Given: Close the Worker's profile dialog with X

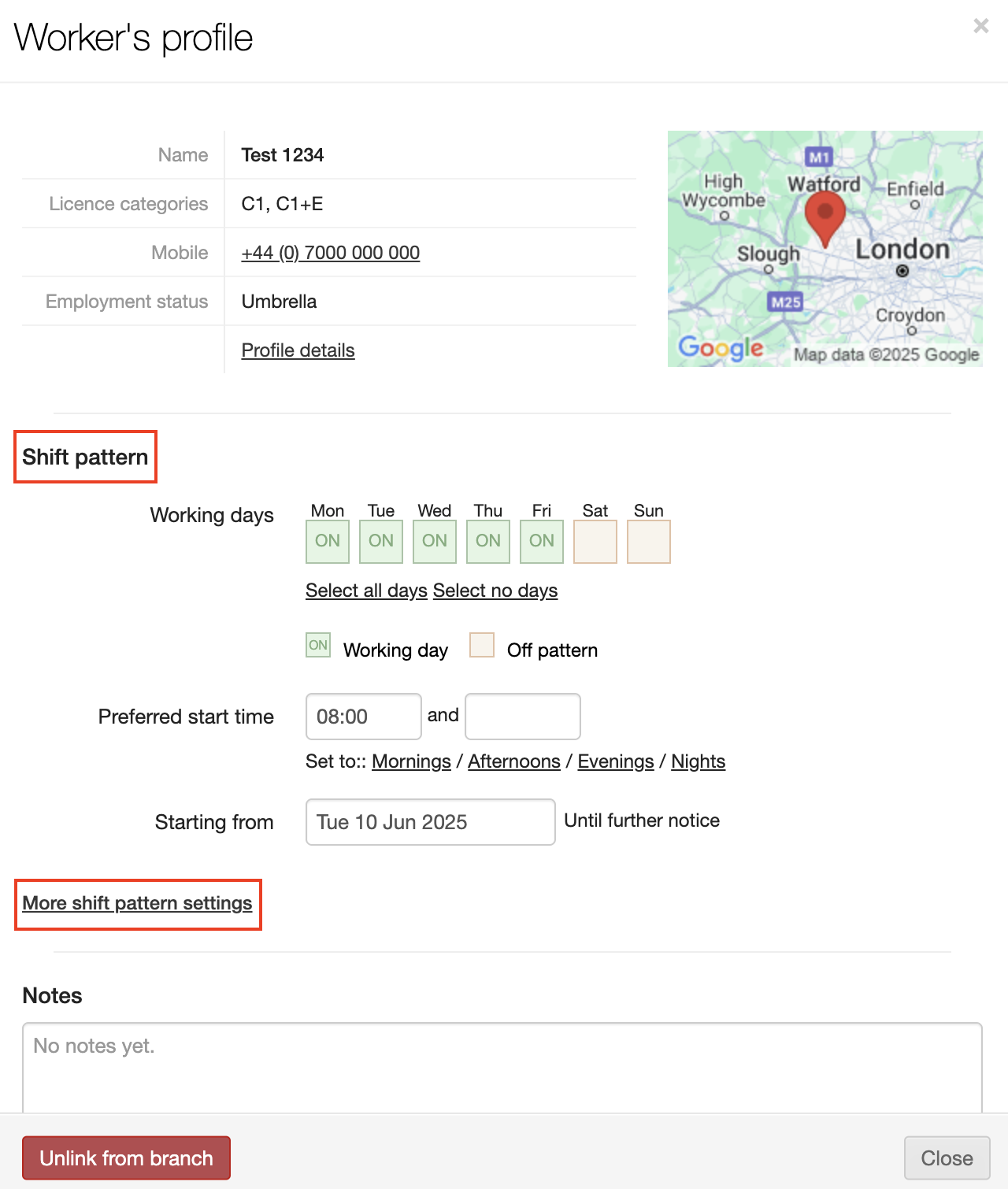Looking at the screenshot, I should 980,26.
